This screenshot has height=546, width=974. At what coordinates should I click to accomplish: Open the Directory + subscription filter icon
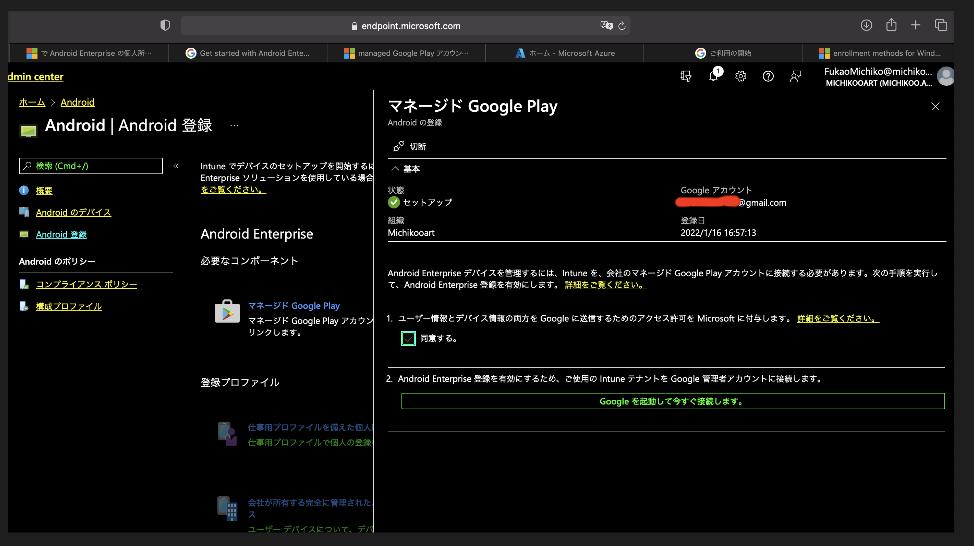coord(686,76)
